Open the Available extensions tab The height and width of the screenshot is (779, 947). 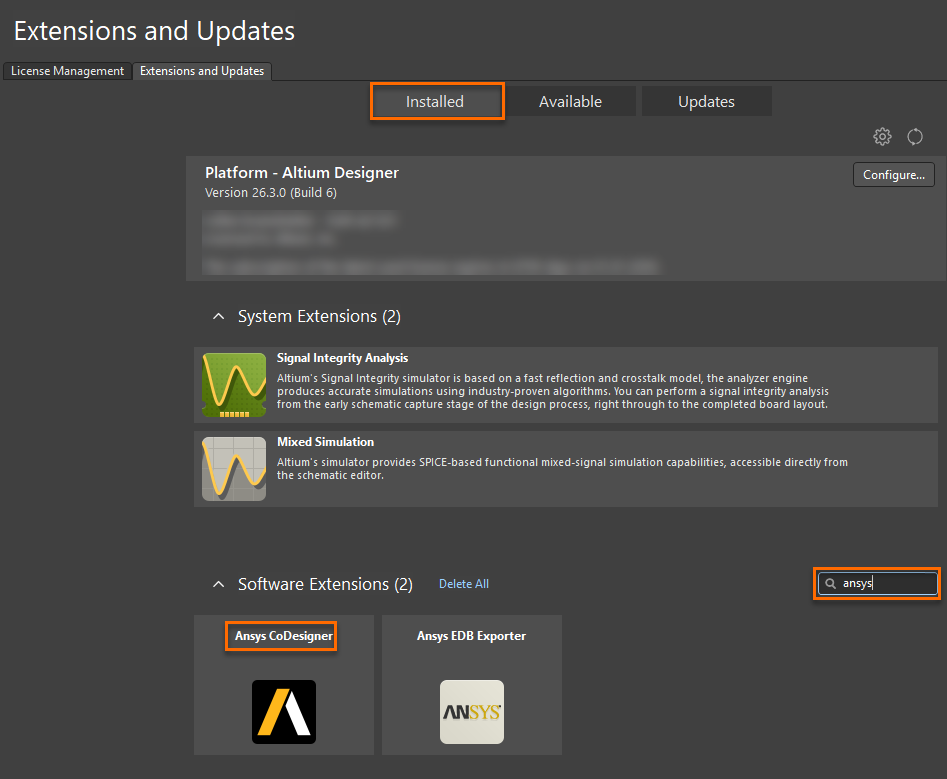tap(570, 101)
